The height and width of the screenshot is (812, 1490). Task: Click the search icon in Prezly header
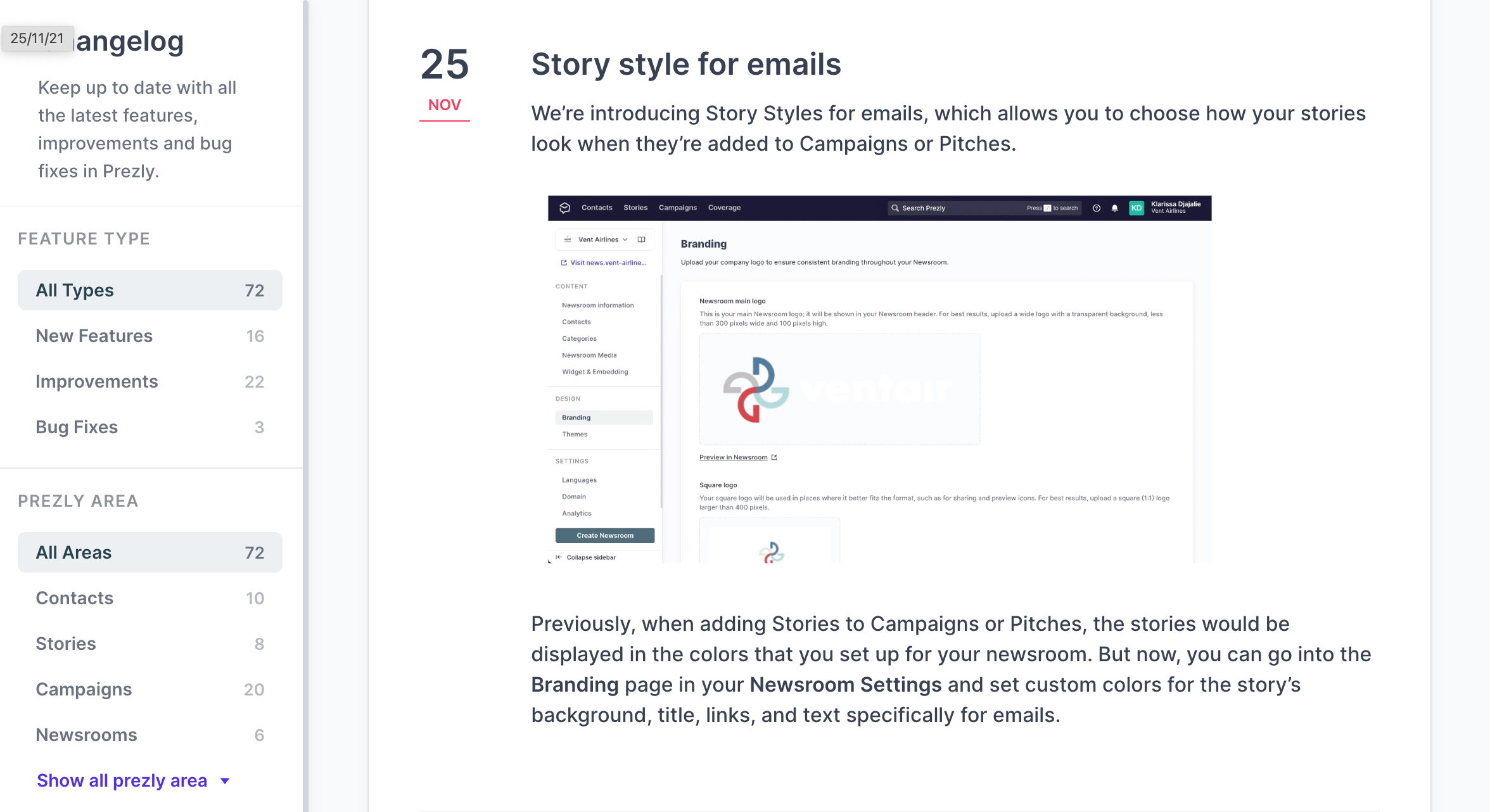point(892,208)
